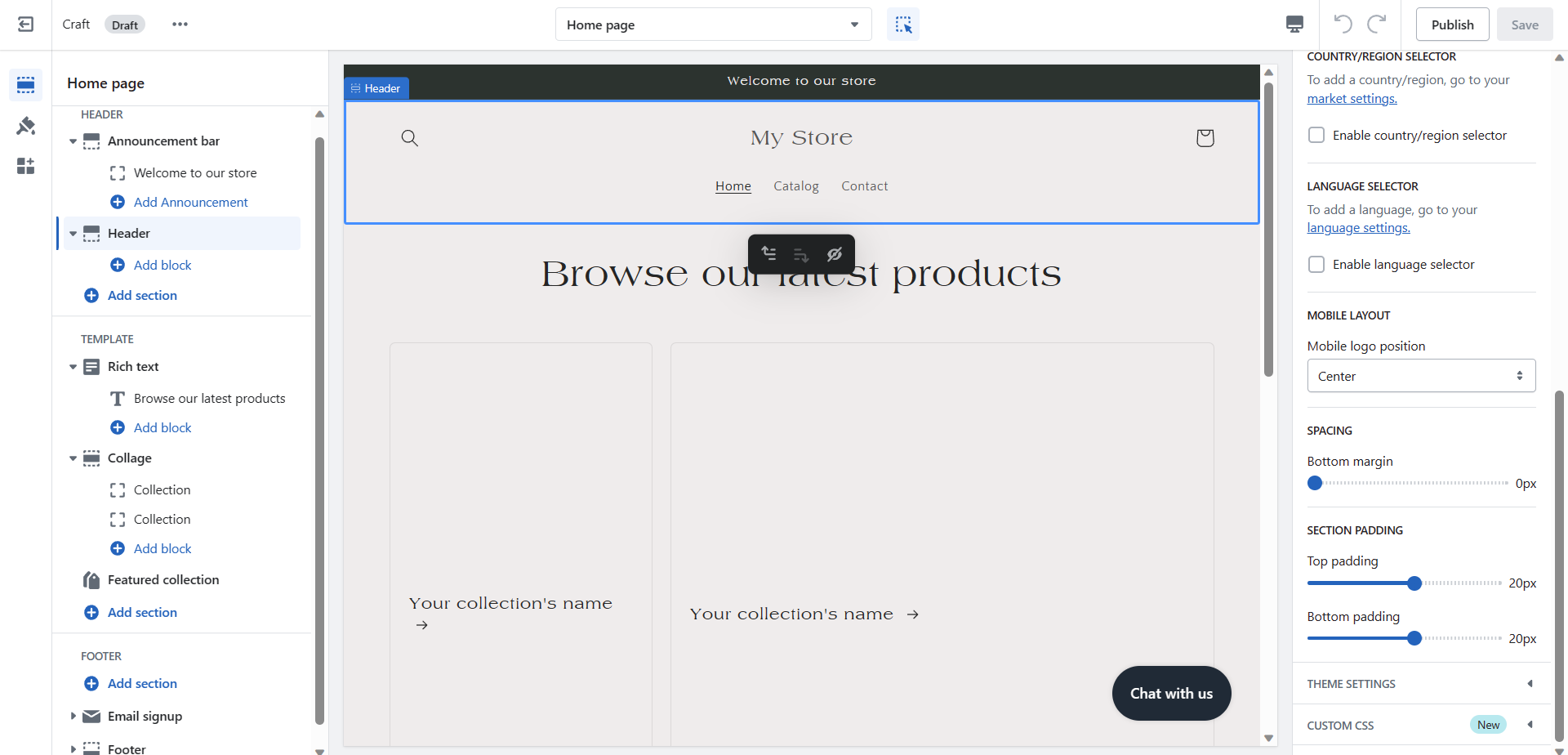The height and width of the screenshot is (755, 1568).
Task: Click the Save button
Action: (1525, 25)
